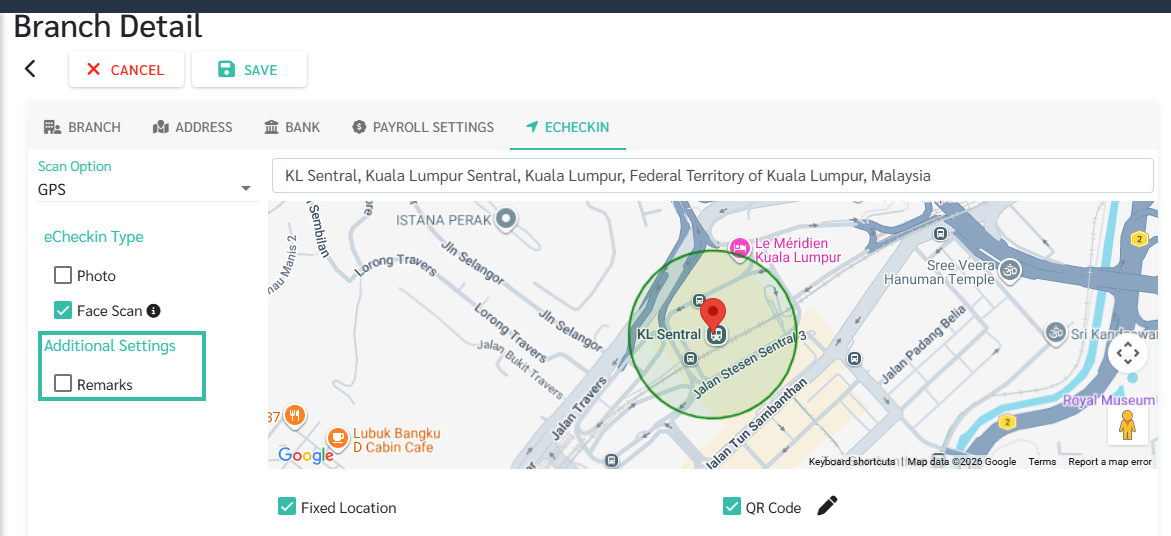Open the map camera pan control
Image resolution: width=1171 pixels, height=536 pixels.
pos(1128,352)
